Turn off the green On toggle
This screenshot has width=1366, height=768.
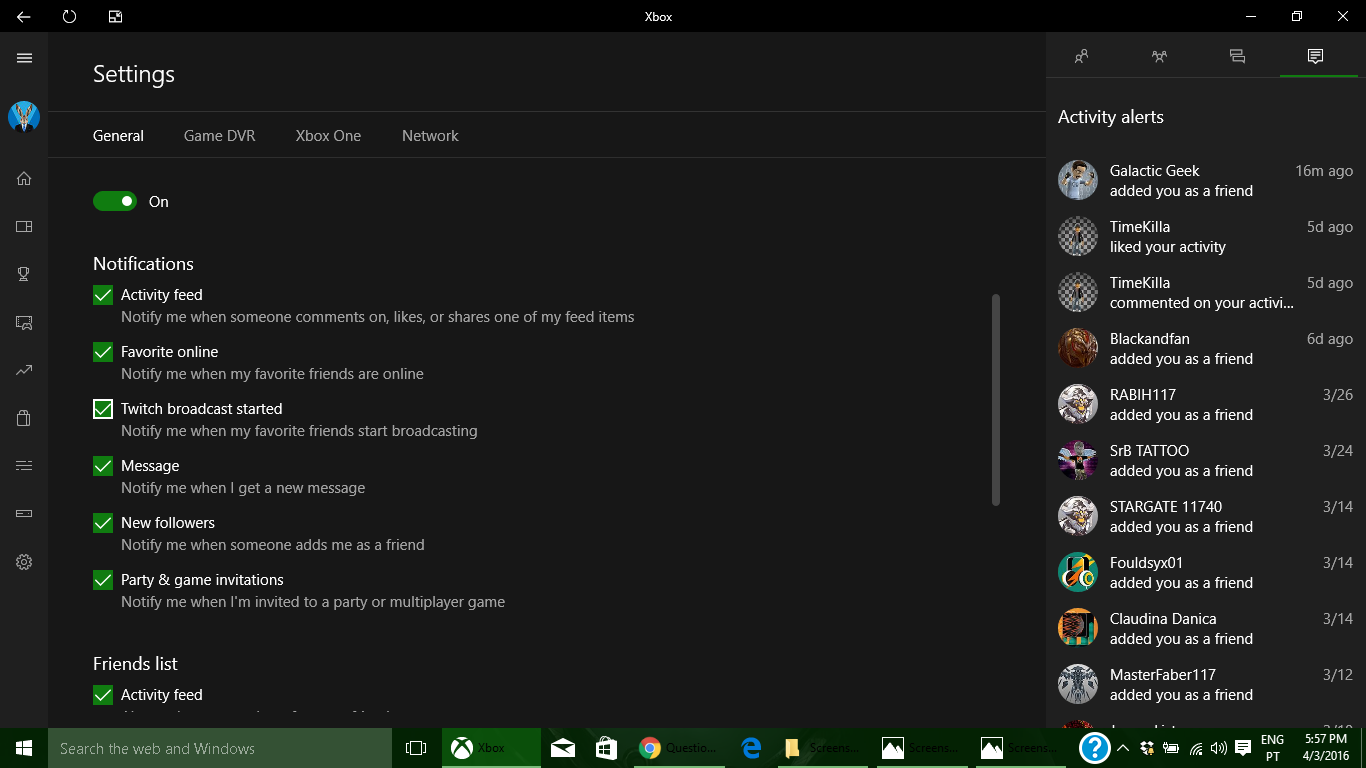[115, 202]
